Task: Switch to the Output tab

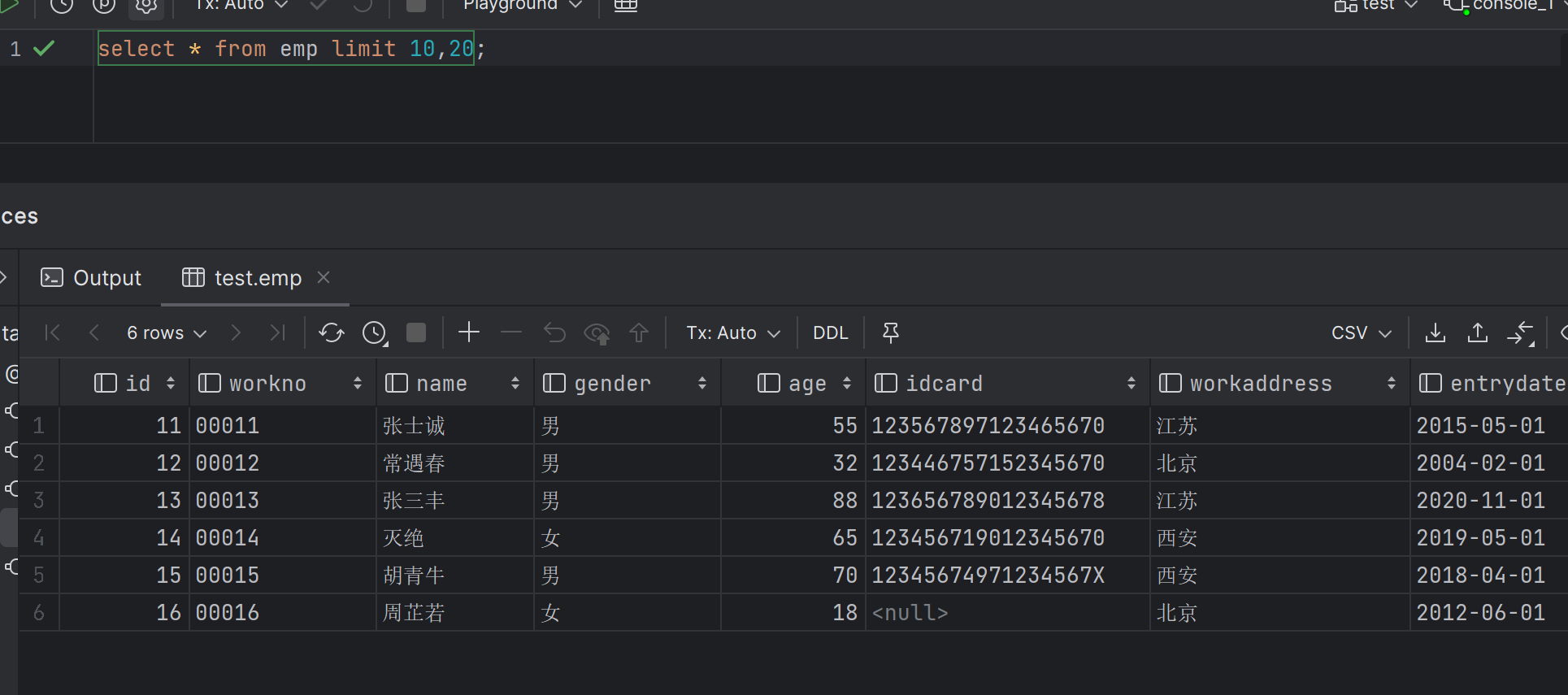Action: click(x=90, y=278)
